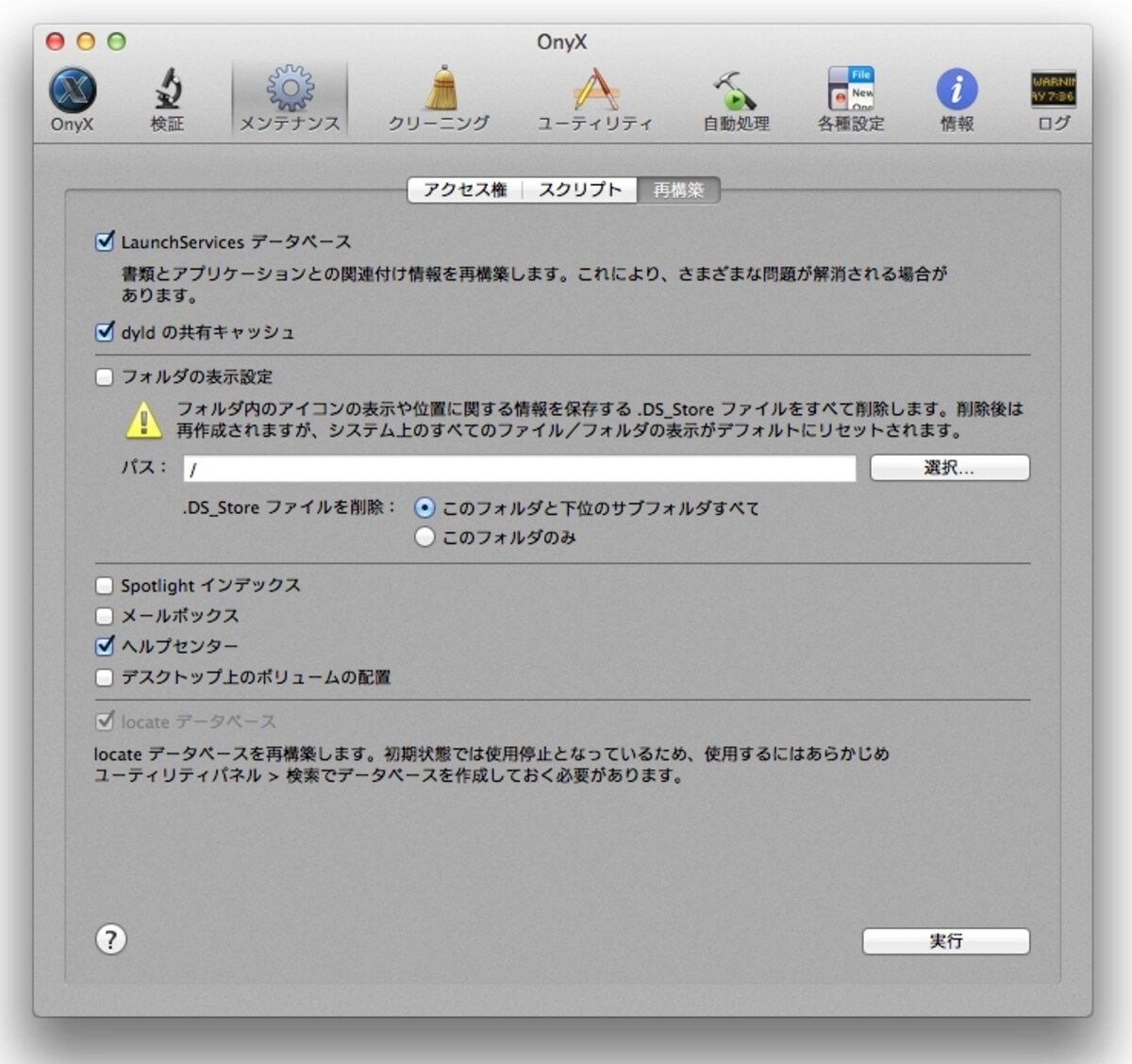Enable デスクトップ上のボリュームの配置 checkbox
The height and width of the screenshot is (1064, 1132).
(105, 677)
